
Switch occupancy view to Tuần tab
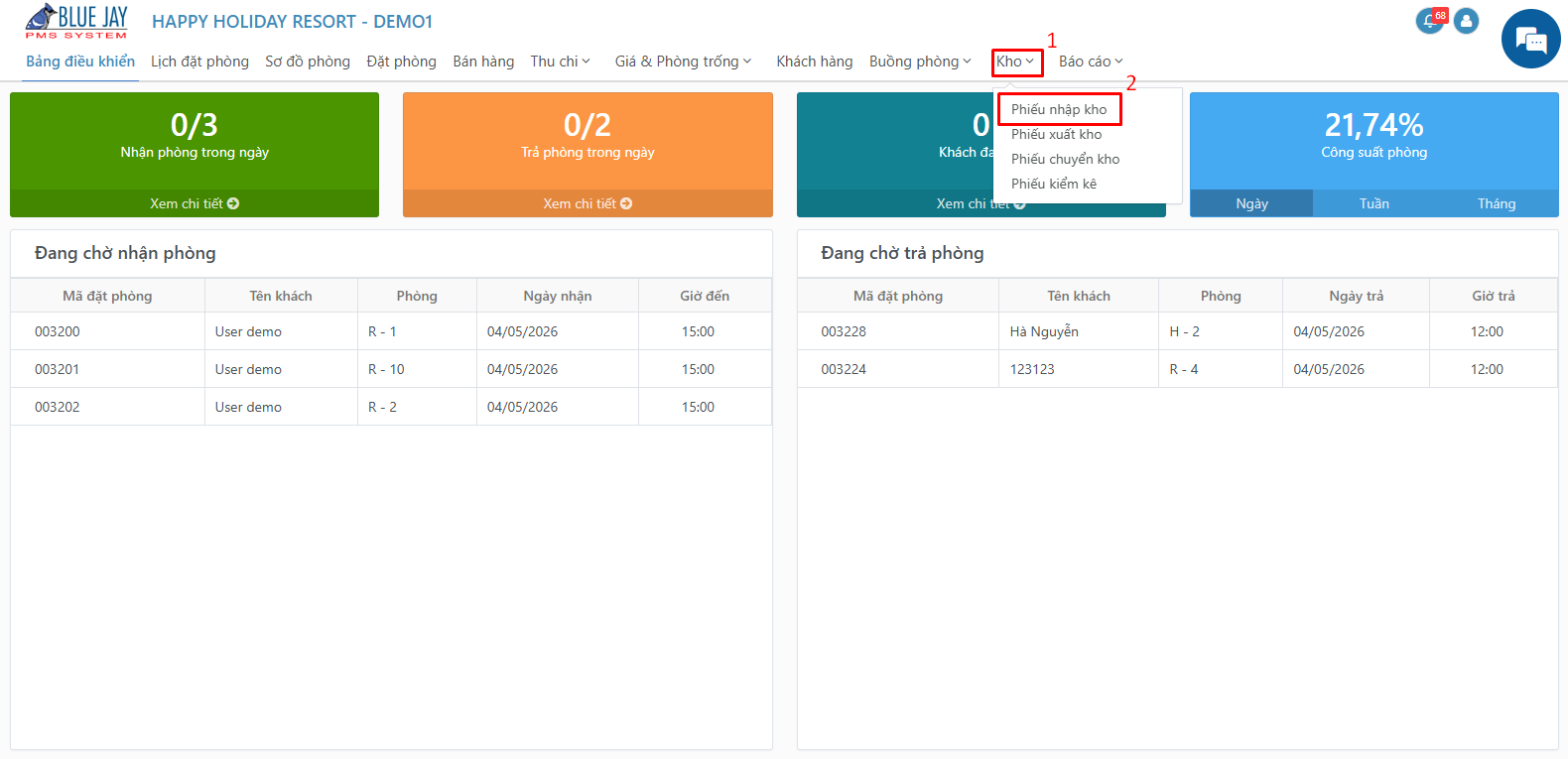click(x=1374, y=203)
